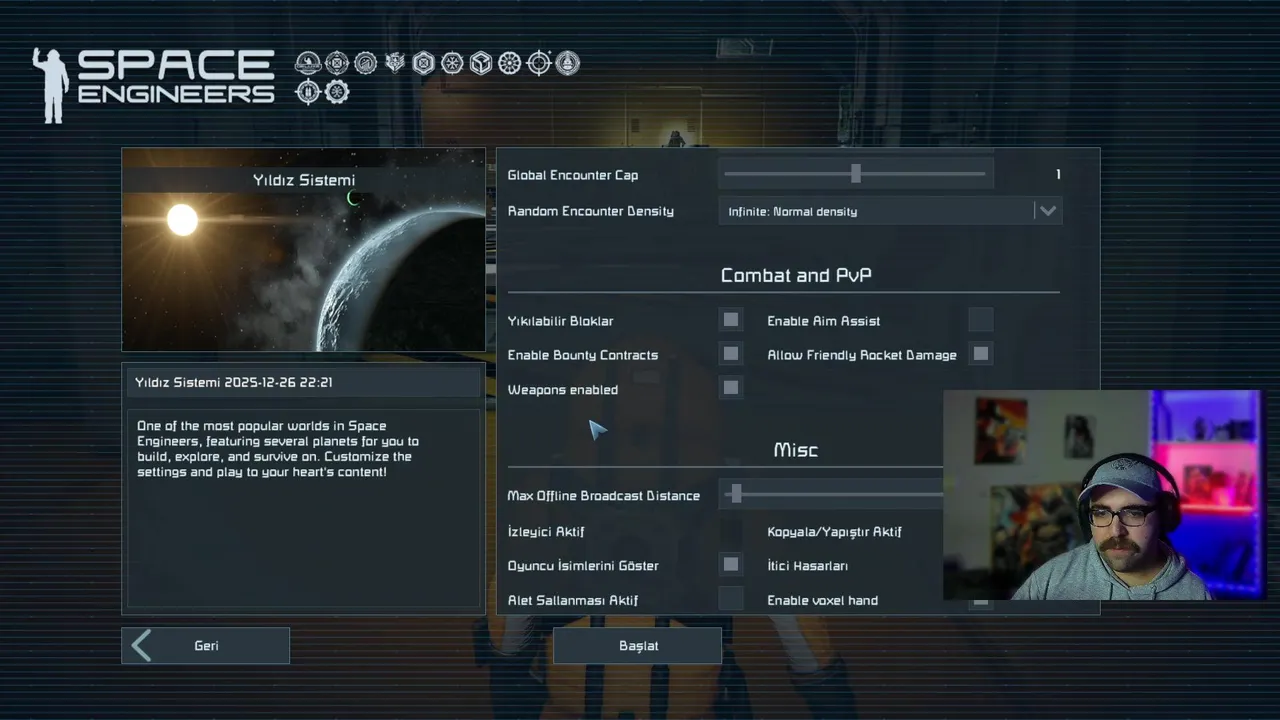The image size is (1280, 720).
Task: Click the Başlat start button
Action: pyautogui.click(x=638, y=646)
